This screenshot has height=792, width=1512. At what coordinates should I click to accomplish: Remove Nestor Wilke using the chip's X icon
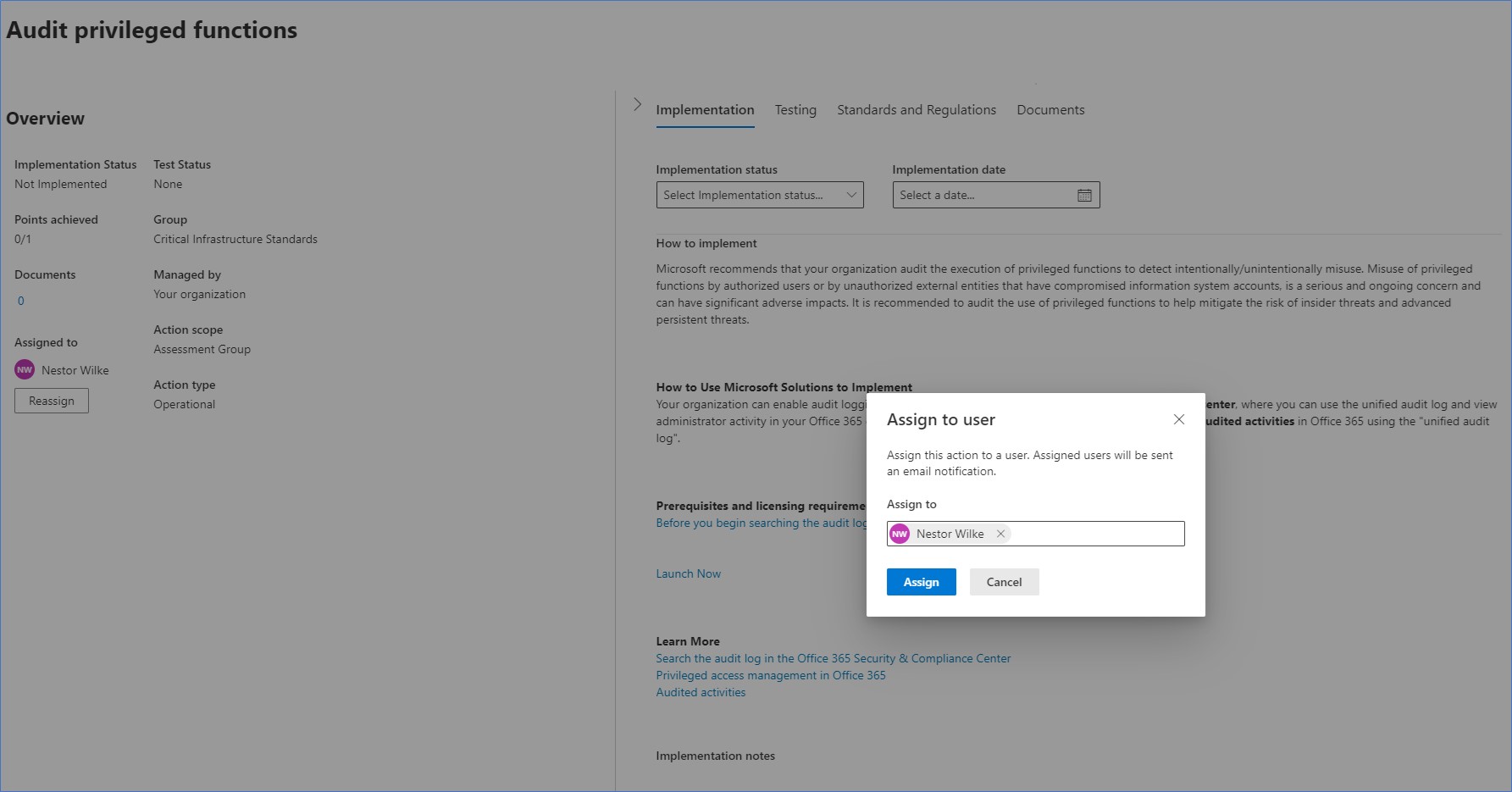click(1000, 534)
